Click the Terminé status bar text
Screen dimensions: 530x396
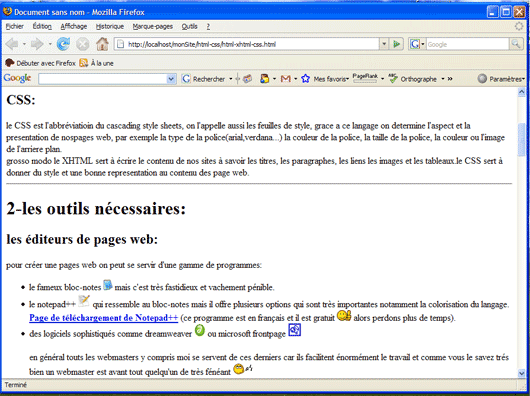[16, 385]
